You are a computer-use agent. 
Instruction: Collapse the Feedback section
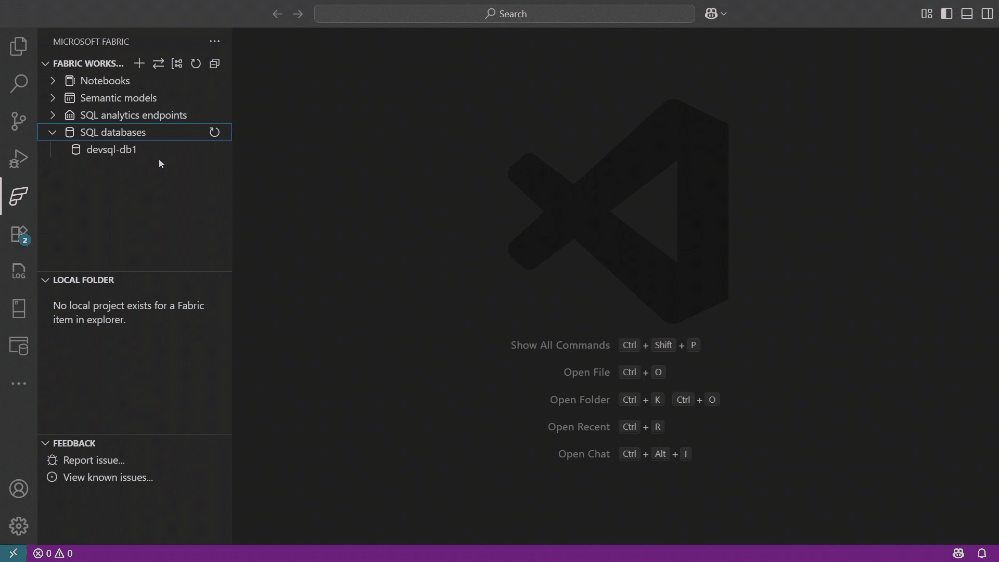[x=45, y=443]
